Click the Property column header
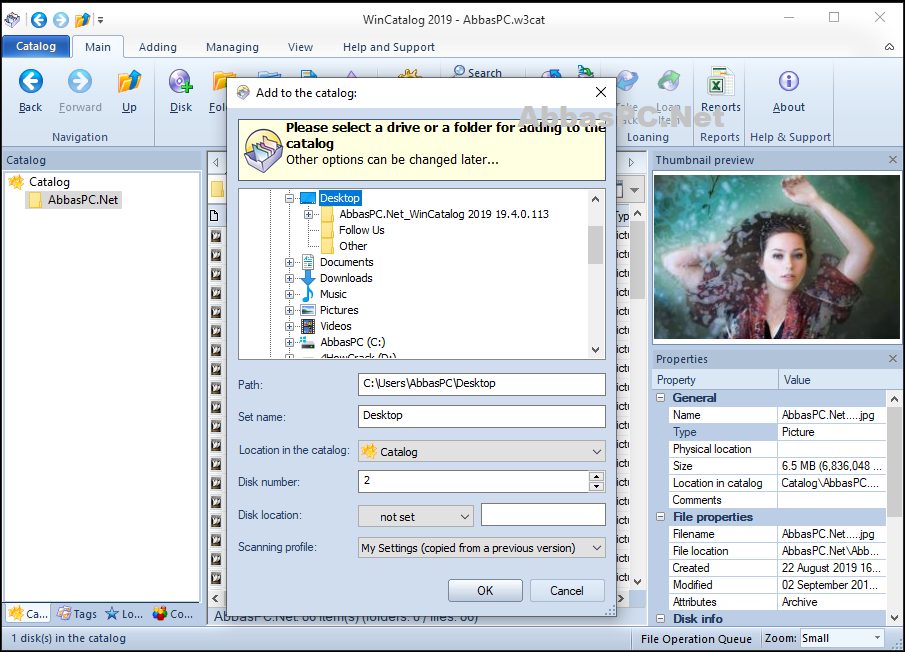Viewport: 905px width, 652px height. coord(715,380)
